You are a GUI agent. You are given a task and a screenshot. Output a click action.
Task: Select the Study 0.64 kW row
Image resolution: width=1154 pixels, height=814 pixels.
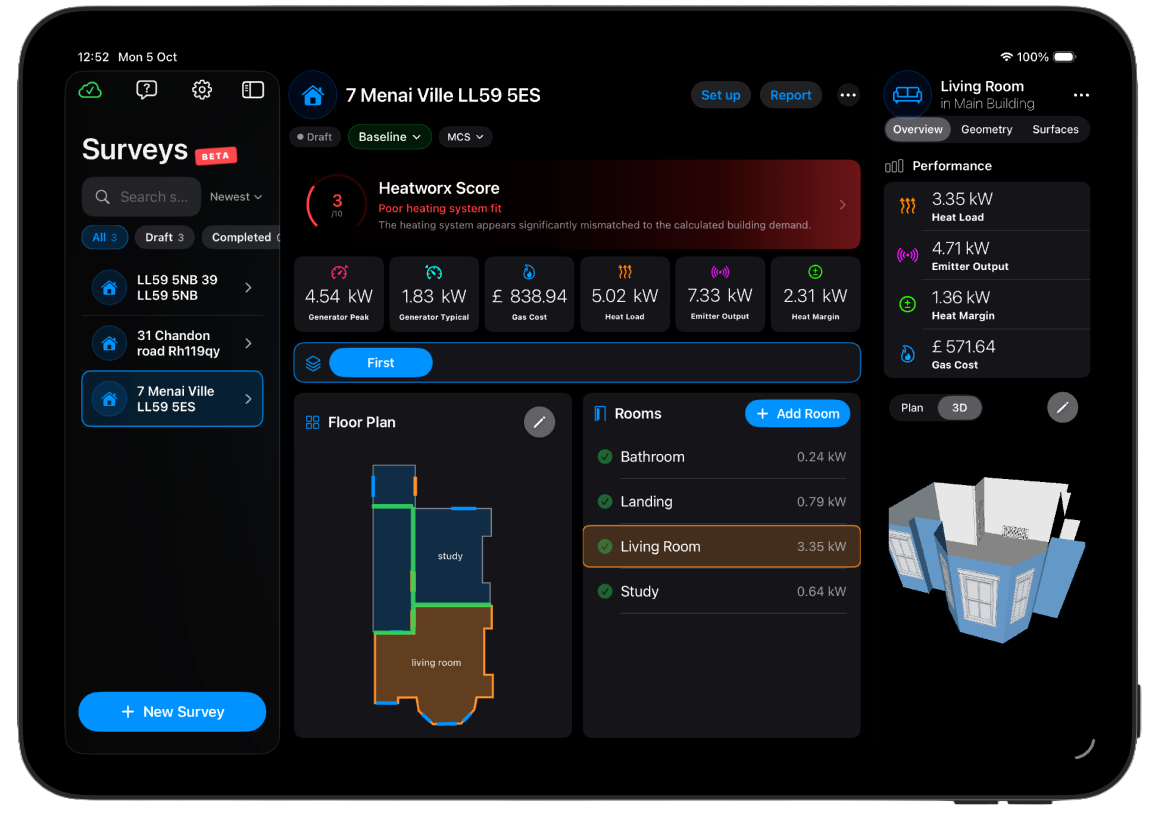722,591
